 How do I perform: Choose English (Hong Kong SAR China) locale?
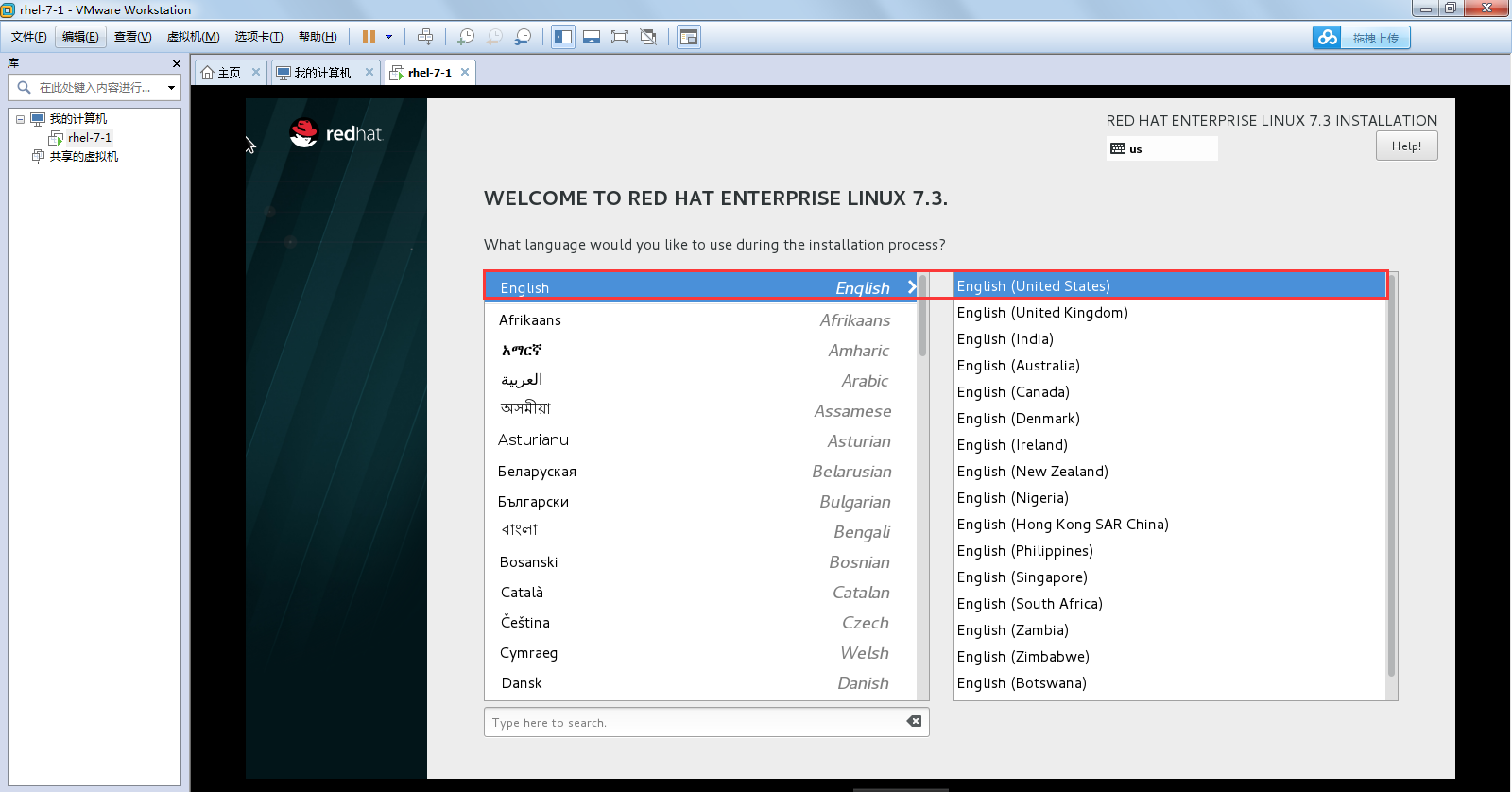[x=1170, y=525]
